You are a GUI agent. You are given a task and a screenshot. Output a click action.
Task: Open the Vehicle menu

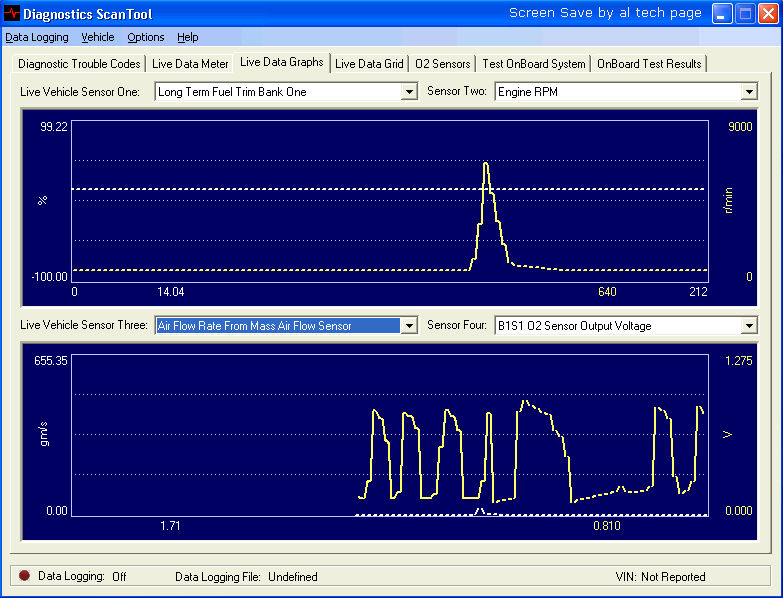click(x=98, y=37)
